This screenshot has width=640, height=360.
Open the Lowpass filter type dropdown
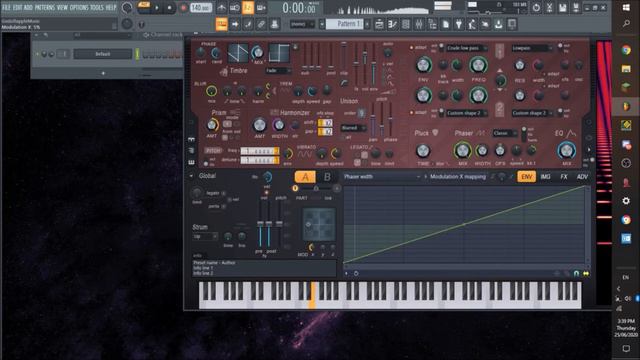(532, 48)
